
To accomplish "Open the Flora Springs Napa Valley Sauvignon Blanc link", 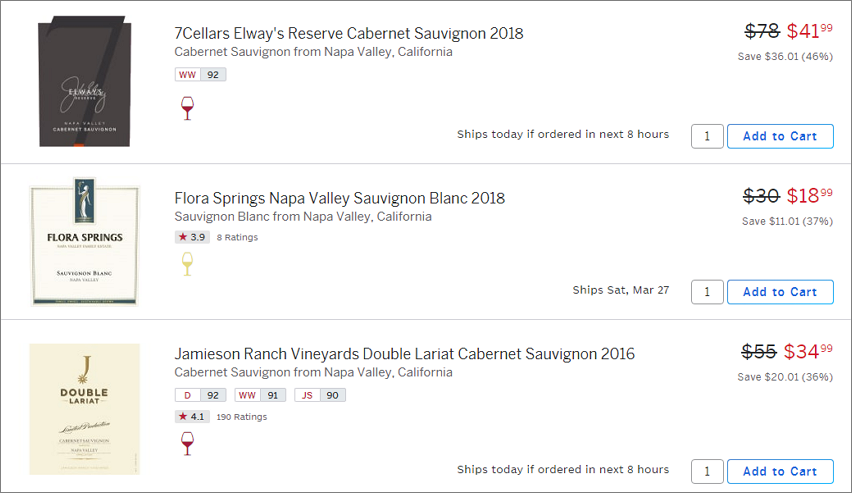I will point(340,198).
